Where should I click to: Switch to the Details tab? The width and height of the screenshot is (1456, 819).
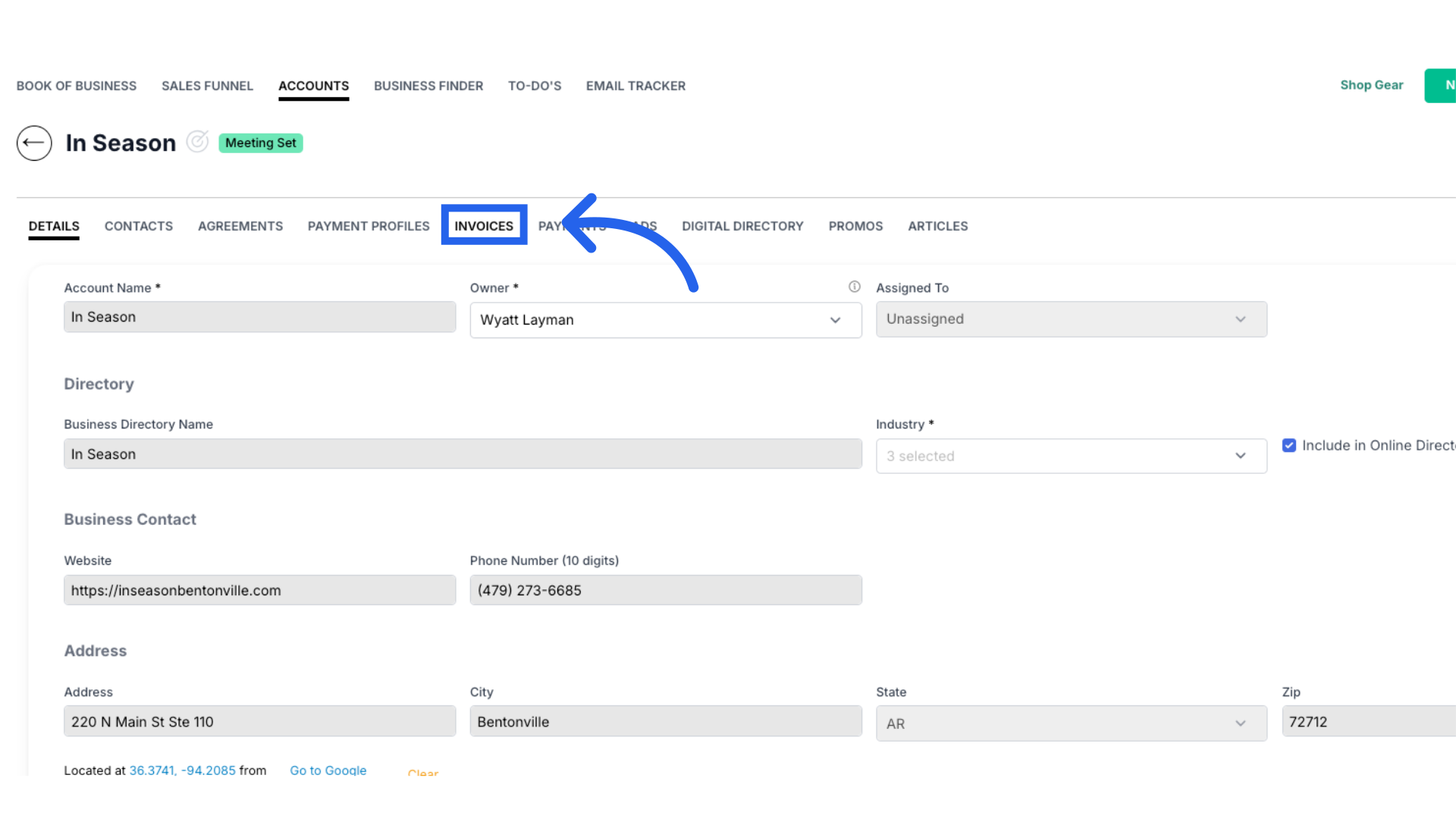tap(54, 226)
